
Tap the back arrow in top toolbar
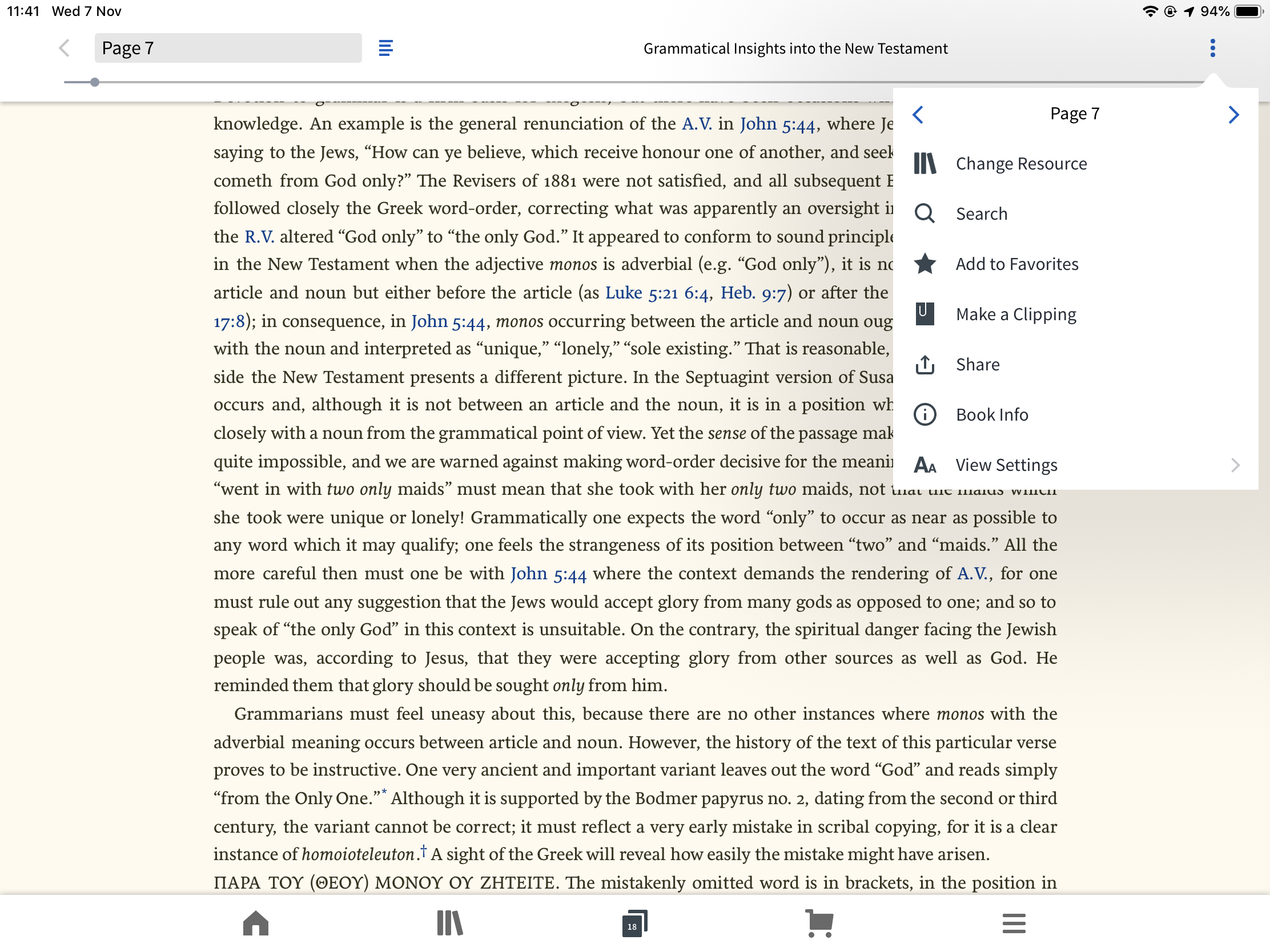point(65,48)
